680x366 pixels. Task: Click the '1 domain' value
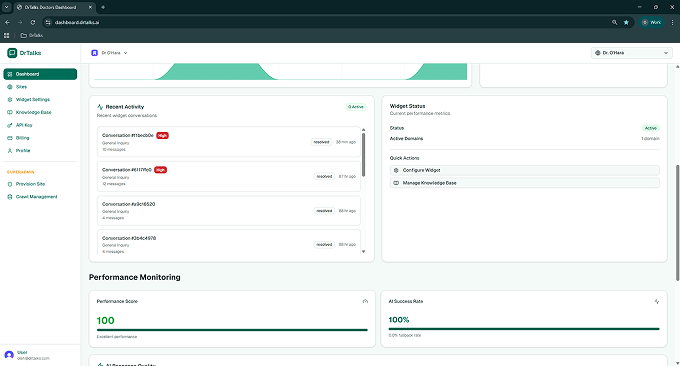tap(651, 139)
